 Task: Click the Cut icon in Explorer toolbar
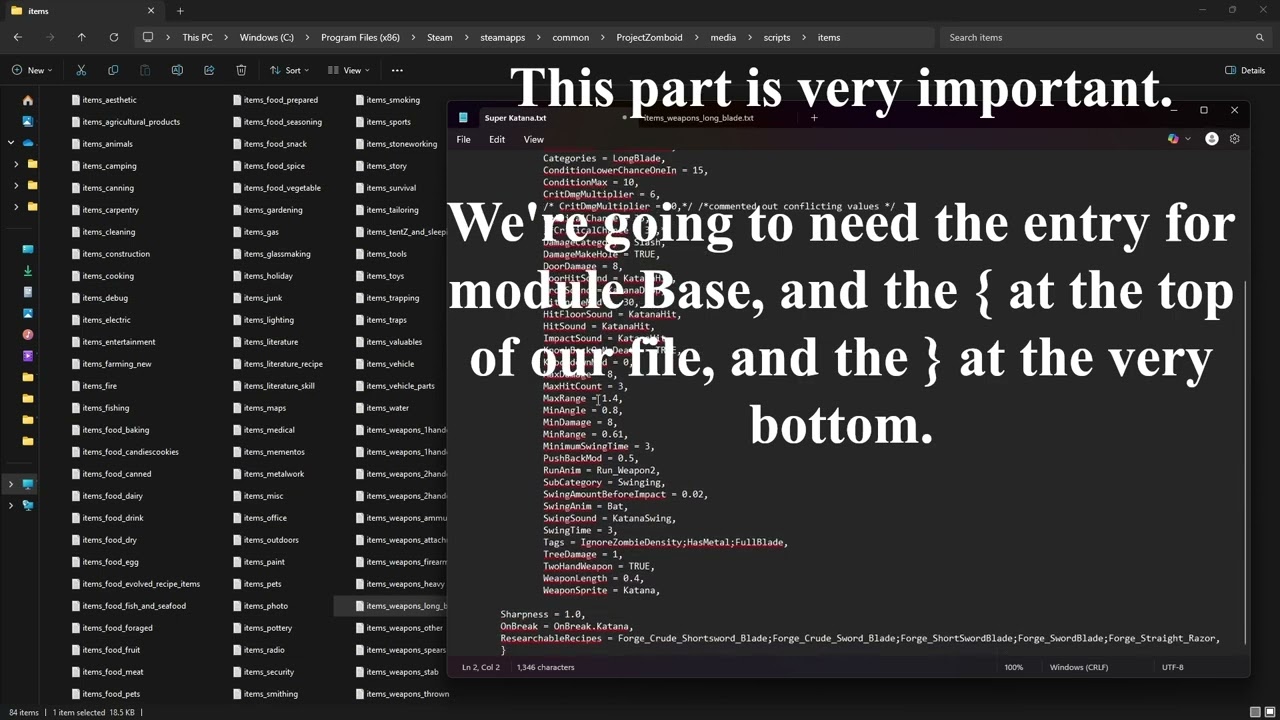coord(81,70)
